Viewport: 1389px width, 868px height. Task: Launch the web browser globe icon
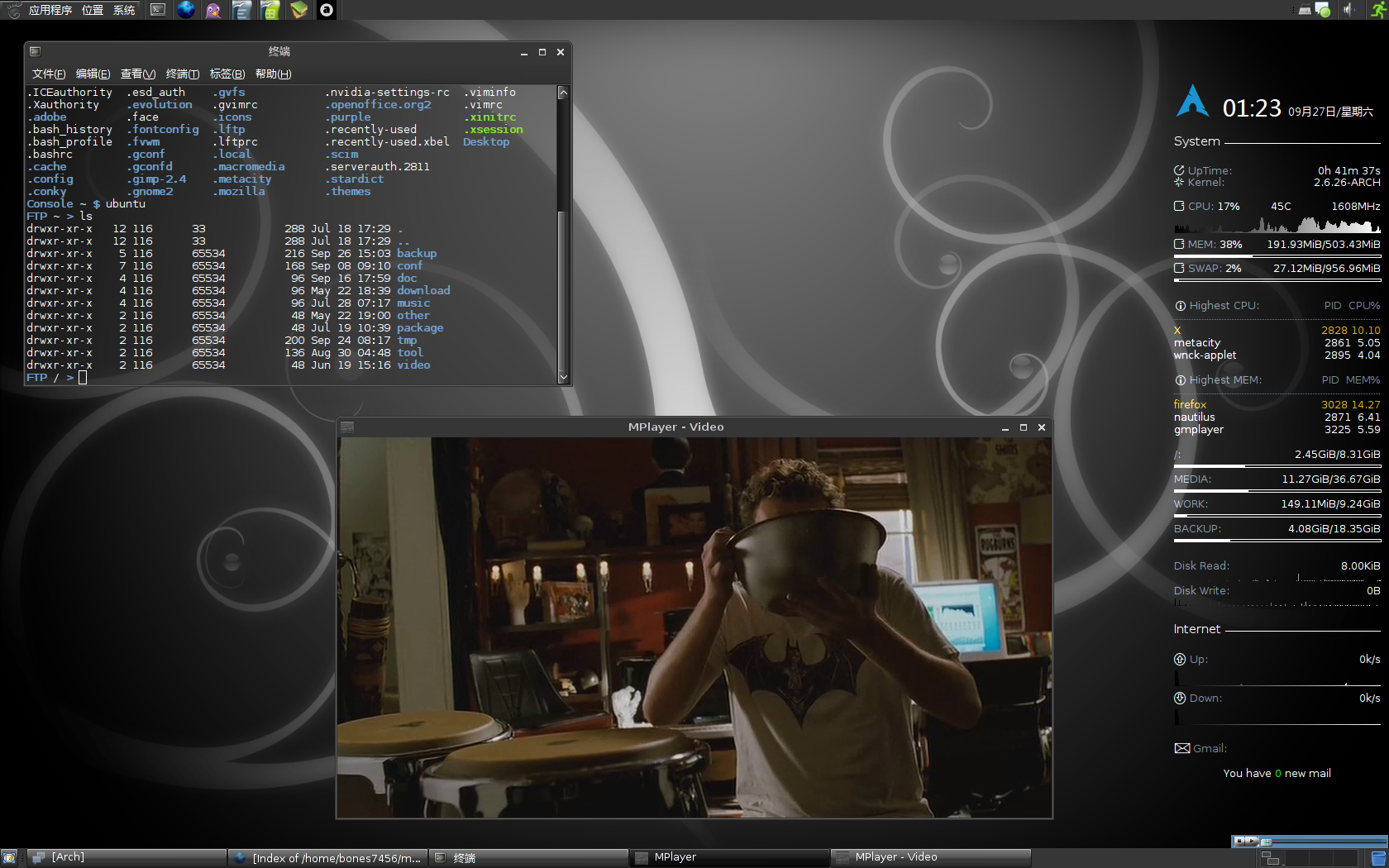click(x=186, y=10)
